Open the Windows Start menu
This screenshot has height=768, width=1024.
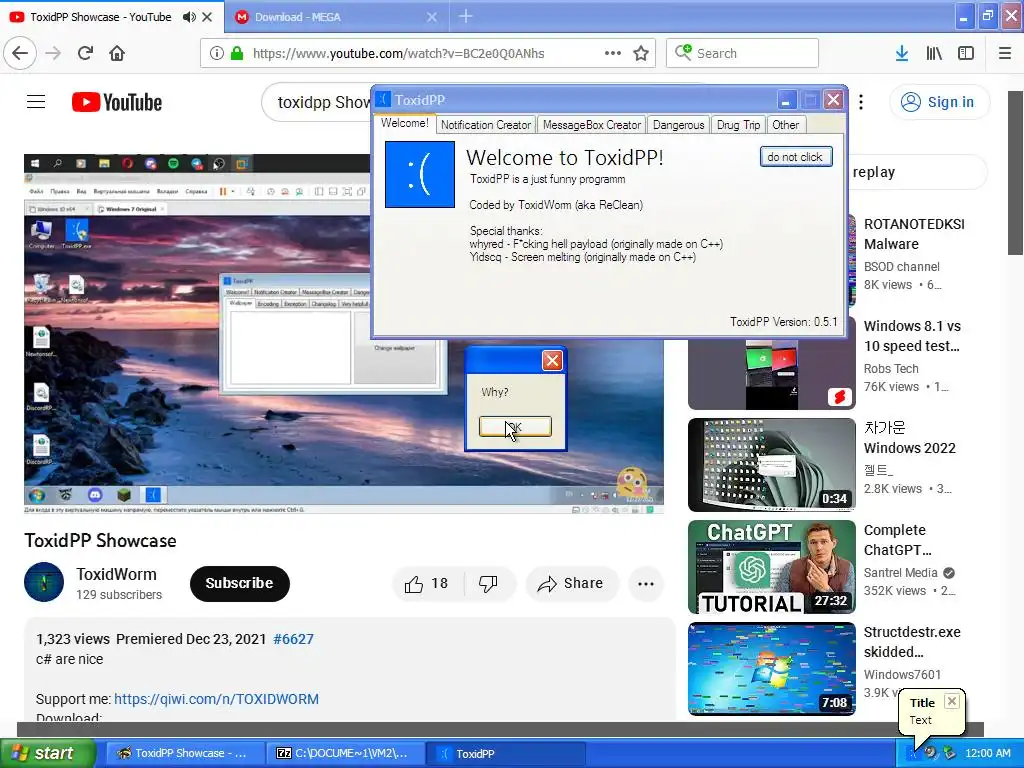[47, 754]
